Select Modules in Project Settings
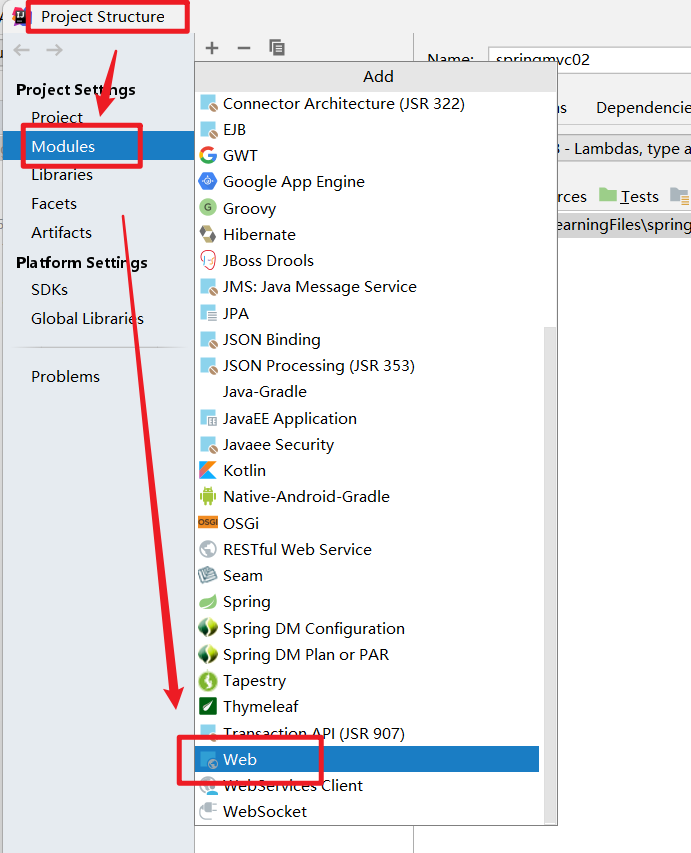This screenshot has width=691, height=853. [x=98, y=146]
